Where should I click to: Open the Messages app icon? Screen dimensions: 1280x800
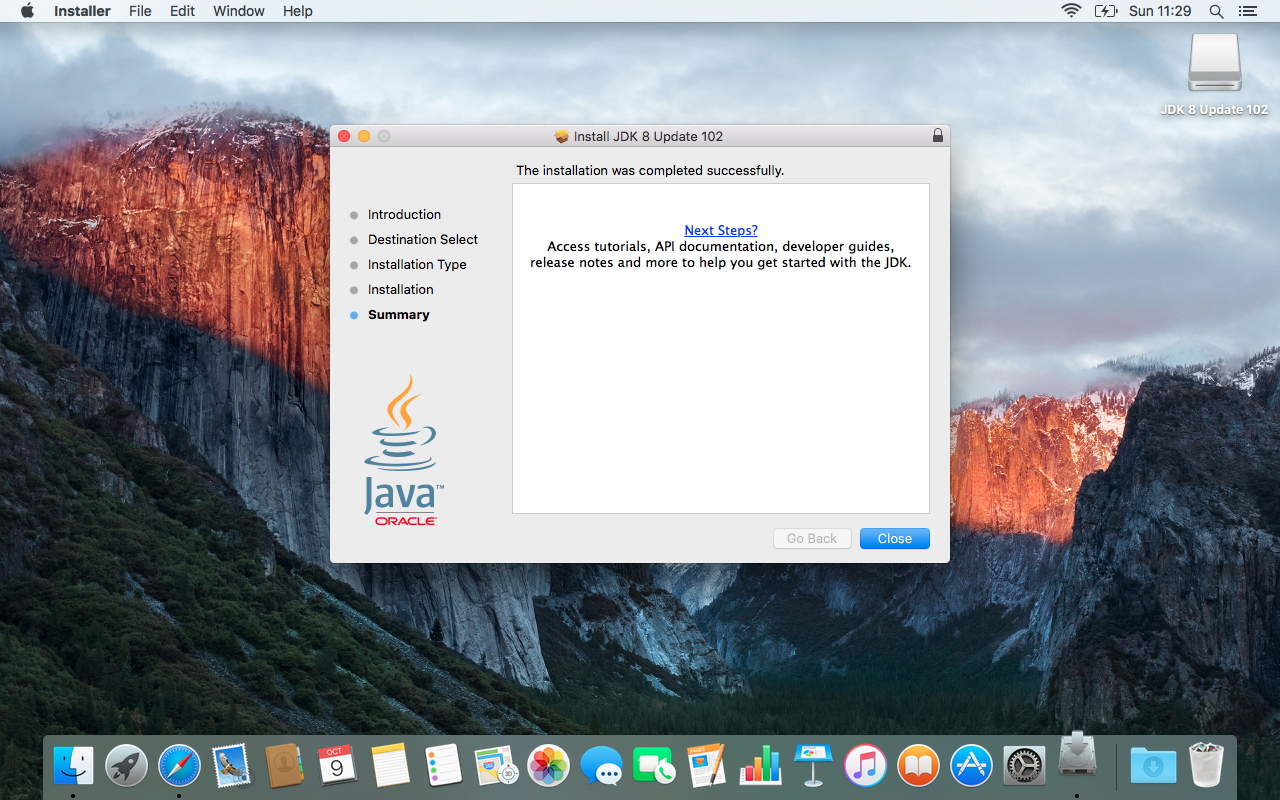coord(601,765)
